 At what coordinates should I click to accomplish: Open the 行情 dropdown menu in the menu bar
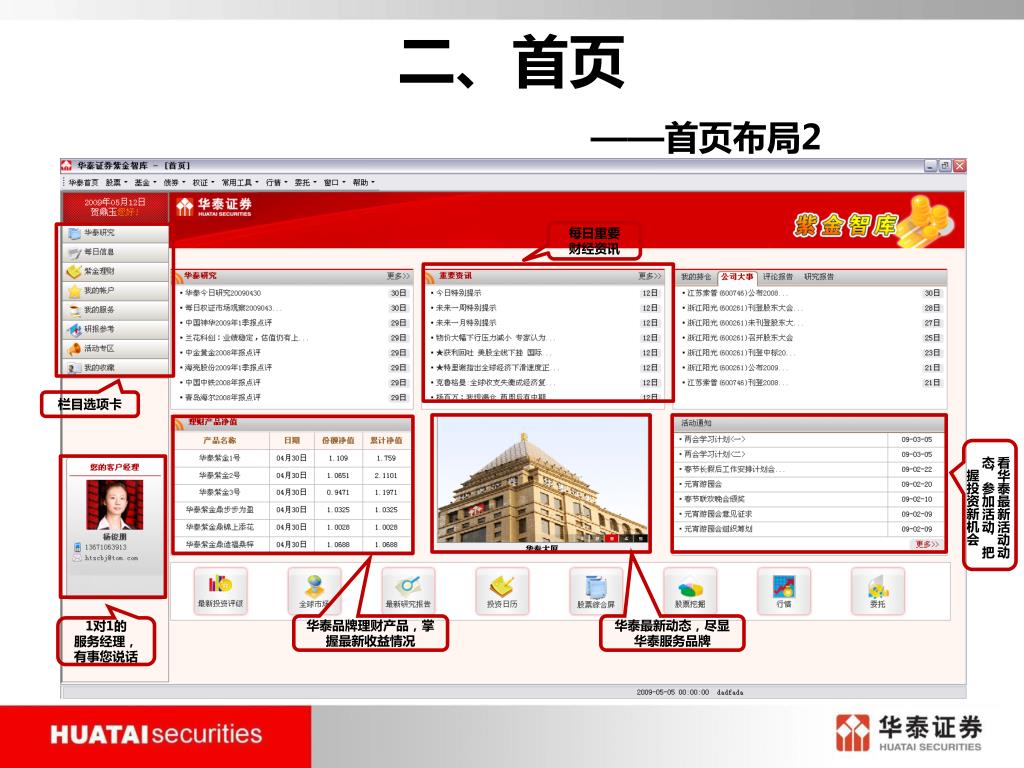[276, 183]
